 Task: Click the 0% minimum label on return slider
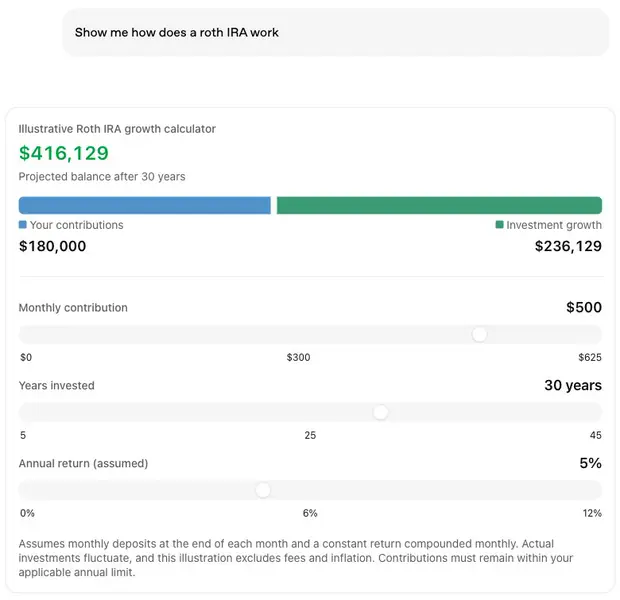tap(27, 513)
